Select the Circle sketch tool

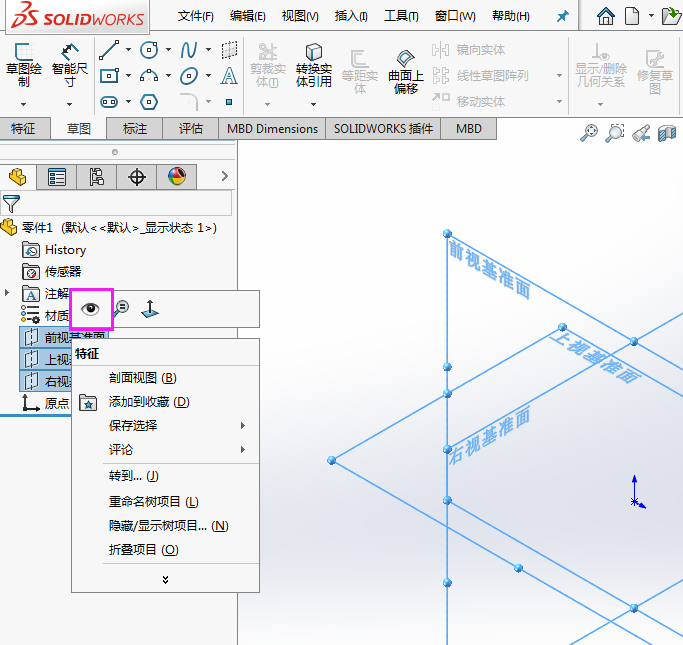[x=149, y=50]
